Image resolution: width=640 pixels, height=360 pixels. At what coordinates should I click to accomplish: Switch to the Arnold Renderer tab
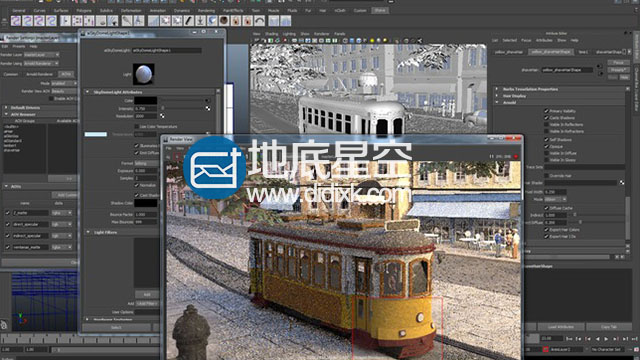tap(40, 74)
